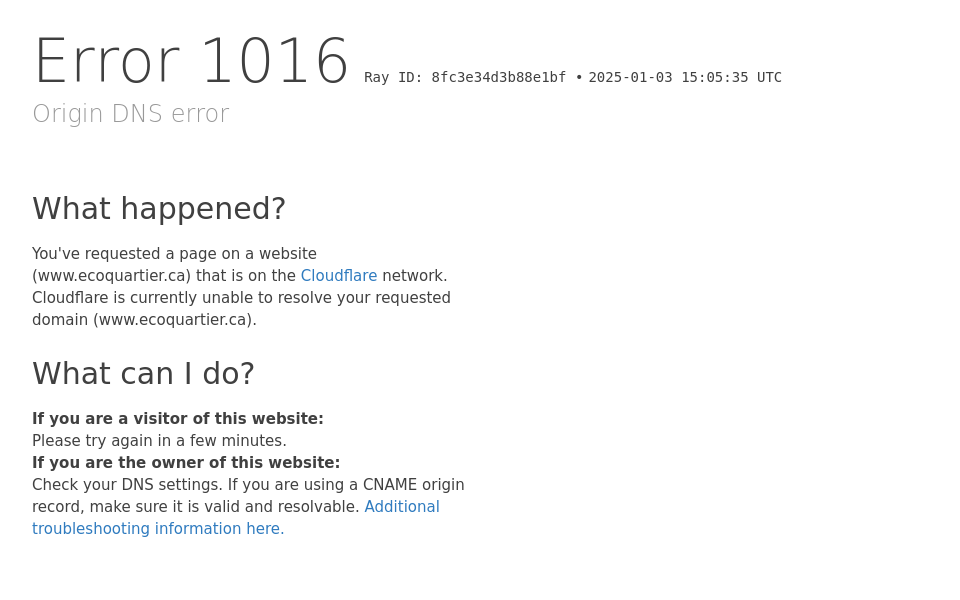Click 'If you are the owner of this website:'

click(x=186, y=463)
